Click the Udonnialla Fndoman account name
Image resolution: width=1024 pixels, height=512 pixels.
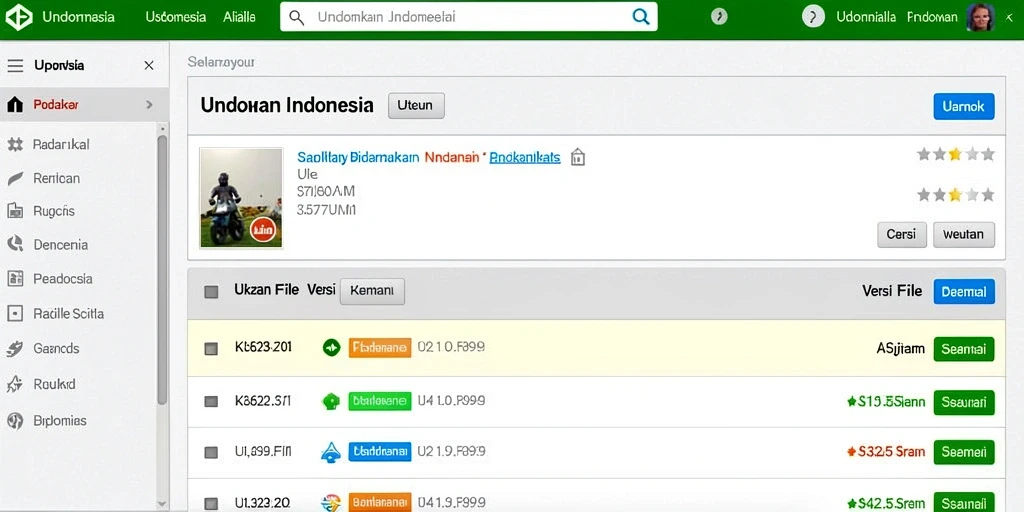pos(897,17)
